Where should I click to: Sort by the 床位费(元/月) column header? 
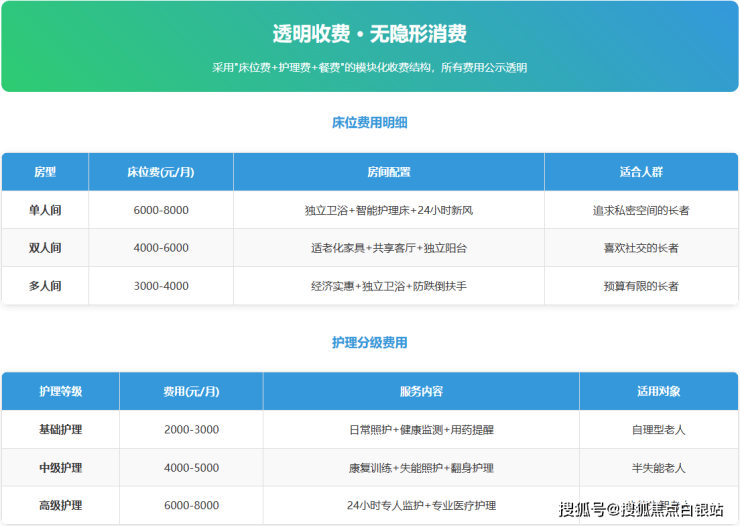(x=160, y=172)
